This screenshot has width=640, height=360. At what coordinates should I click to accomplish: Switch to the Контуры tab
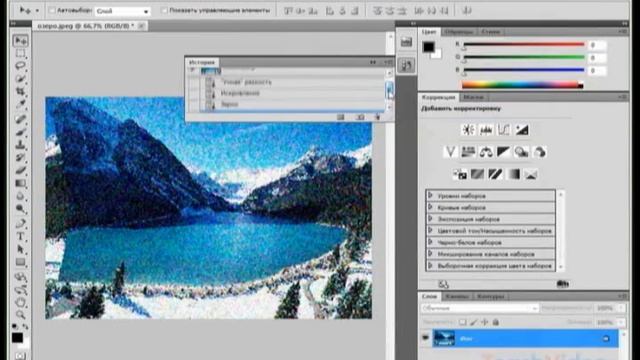pos(491,296)
